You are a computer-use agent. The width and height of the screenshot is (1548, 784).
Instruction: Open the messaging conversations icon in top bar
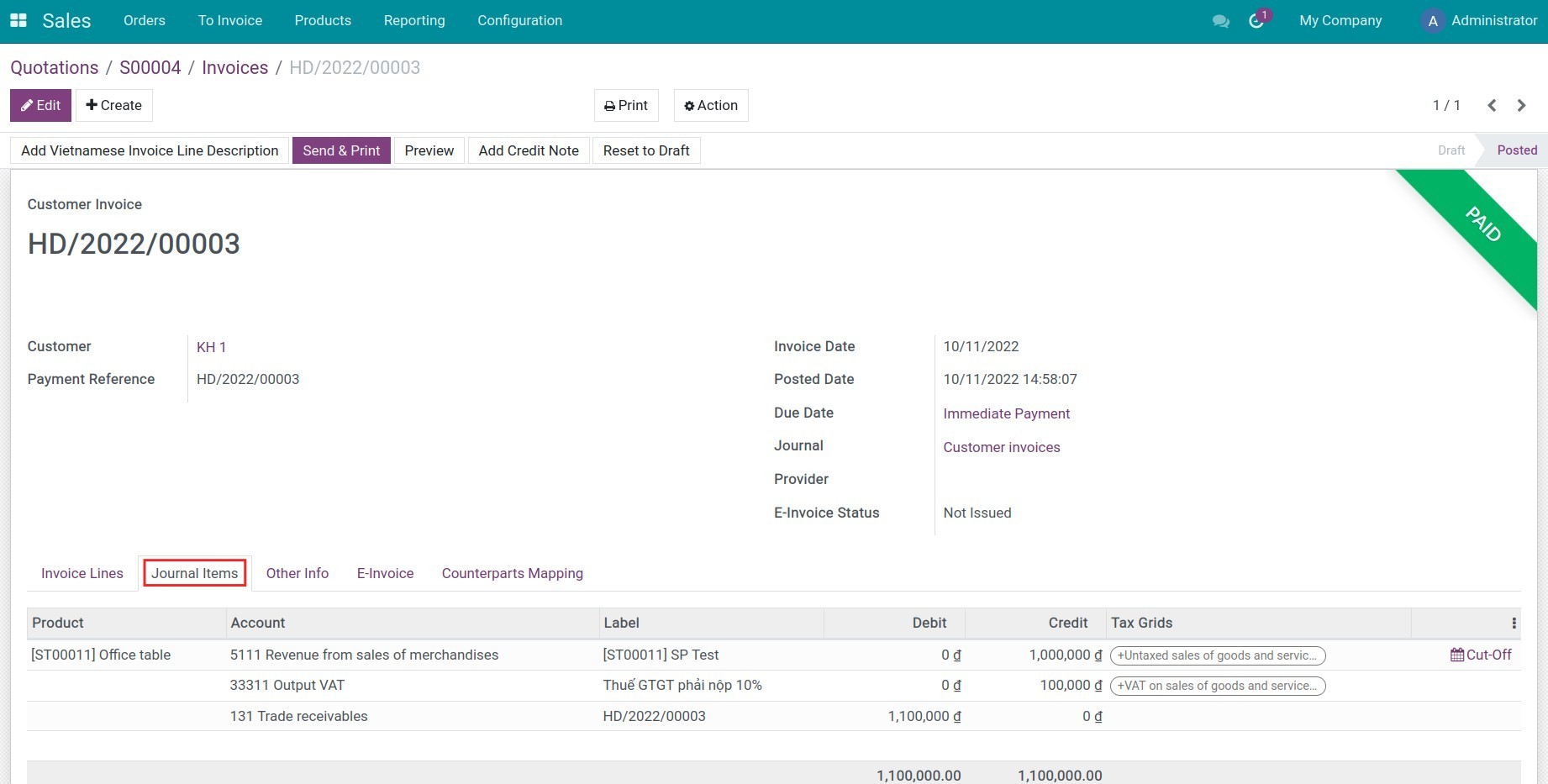(x=1220, y=20)
